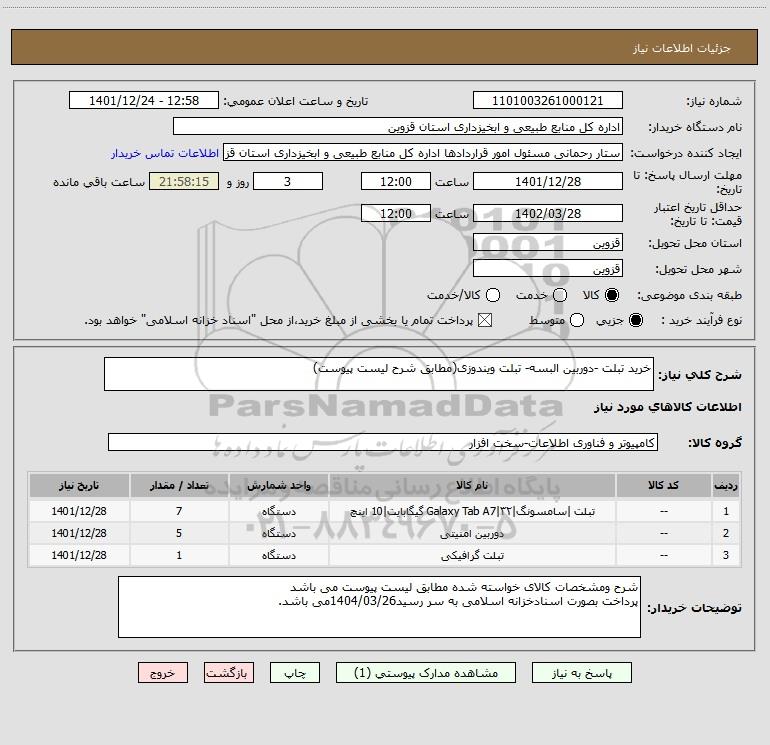Click the شماره نیاز number field

tap(548, 101)
